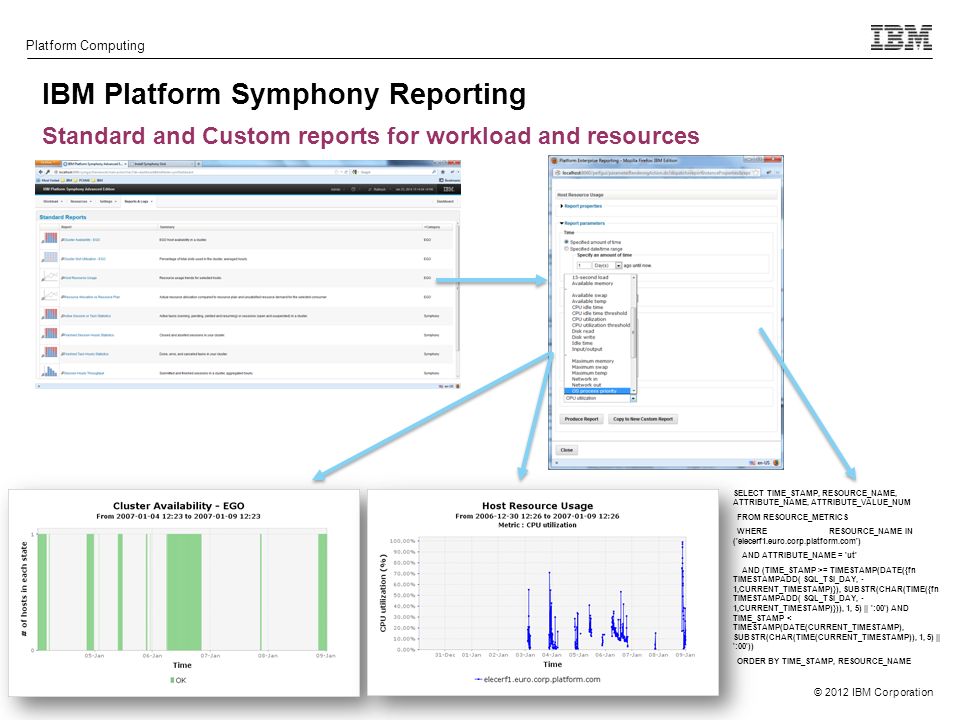Select the 'Specified amount of time' radio button

[x=566, y=242]
